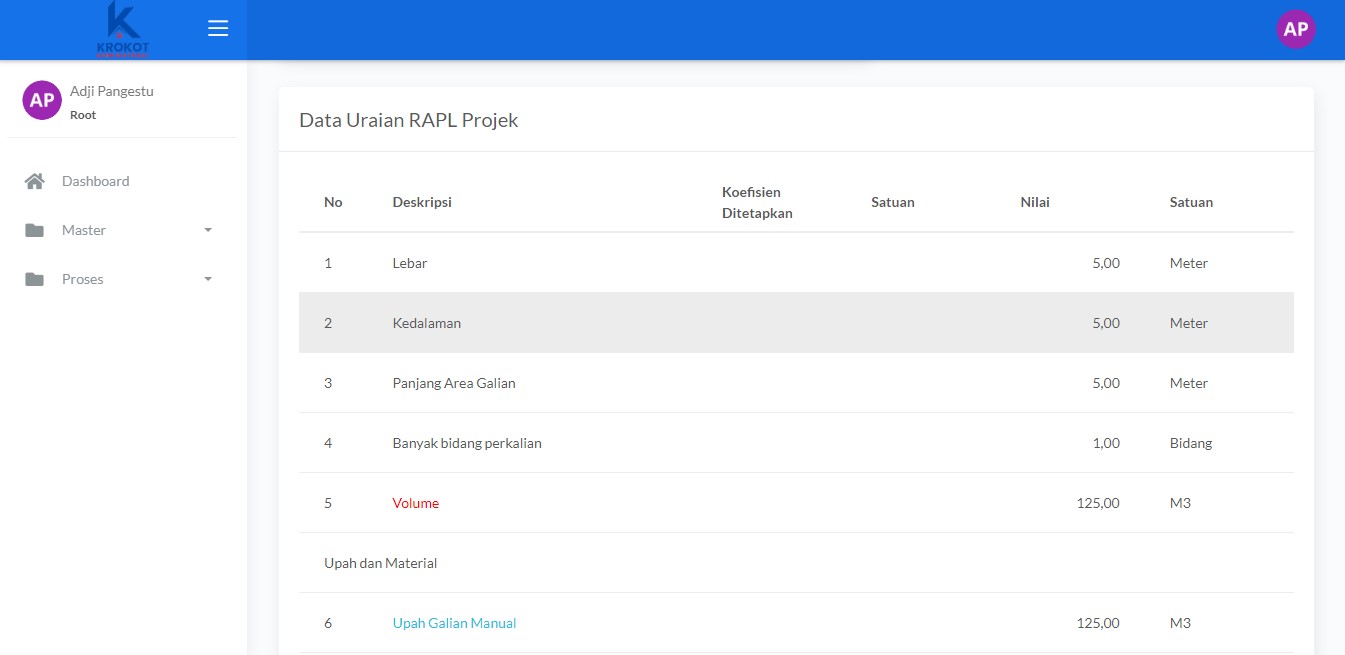The image size is (1345, 655).
Task: Select the Proses menu item
Action: (x=83, y=279)
